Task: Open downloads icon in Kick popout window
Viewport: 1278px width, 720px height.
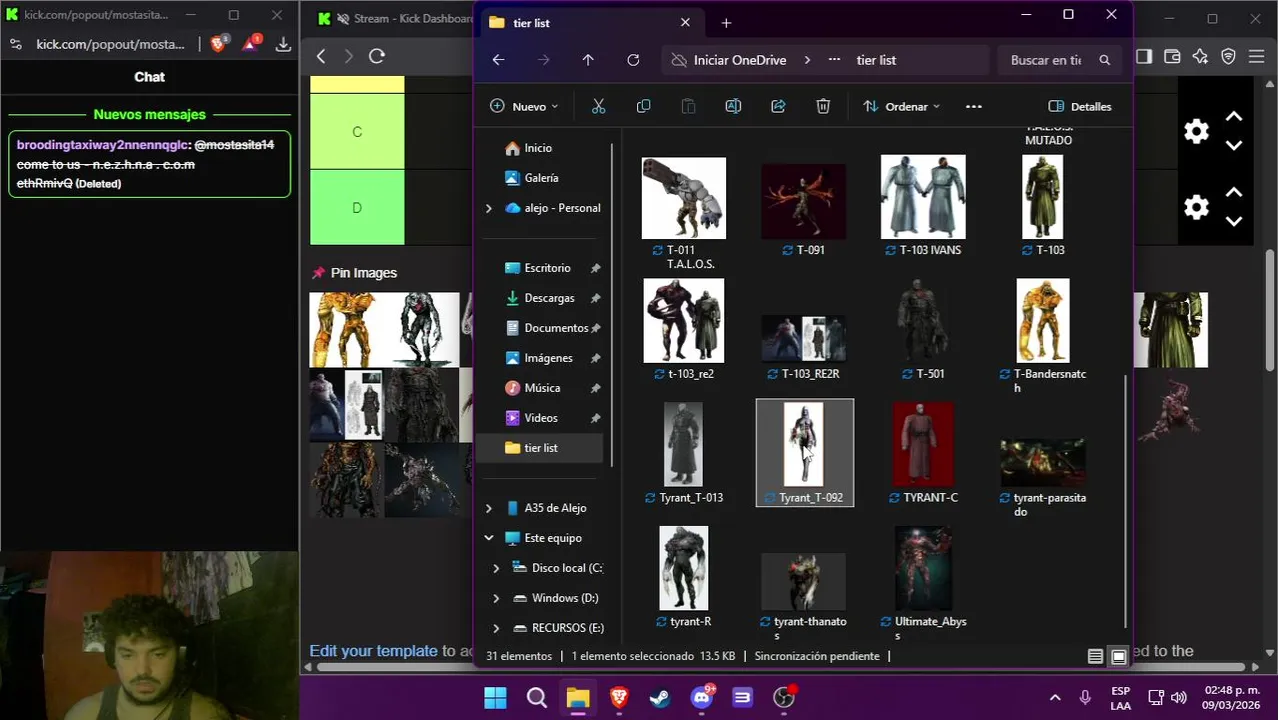Action: coord(283,44)
